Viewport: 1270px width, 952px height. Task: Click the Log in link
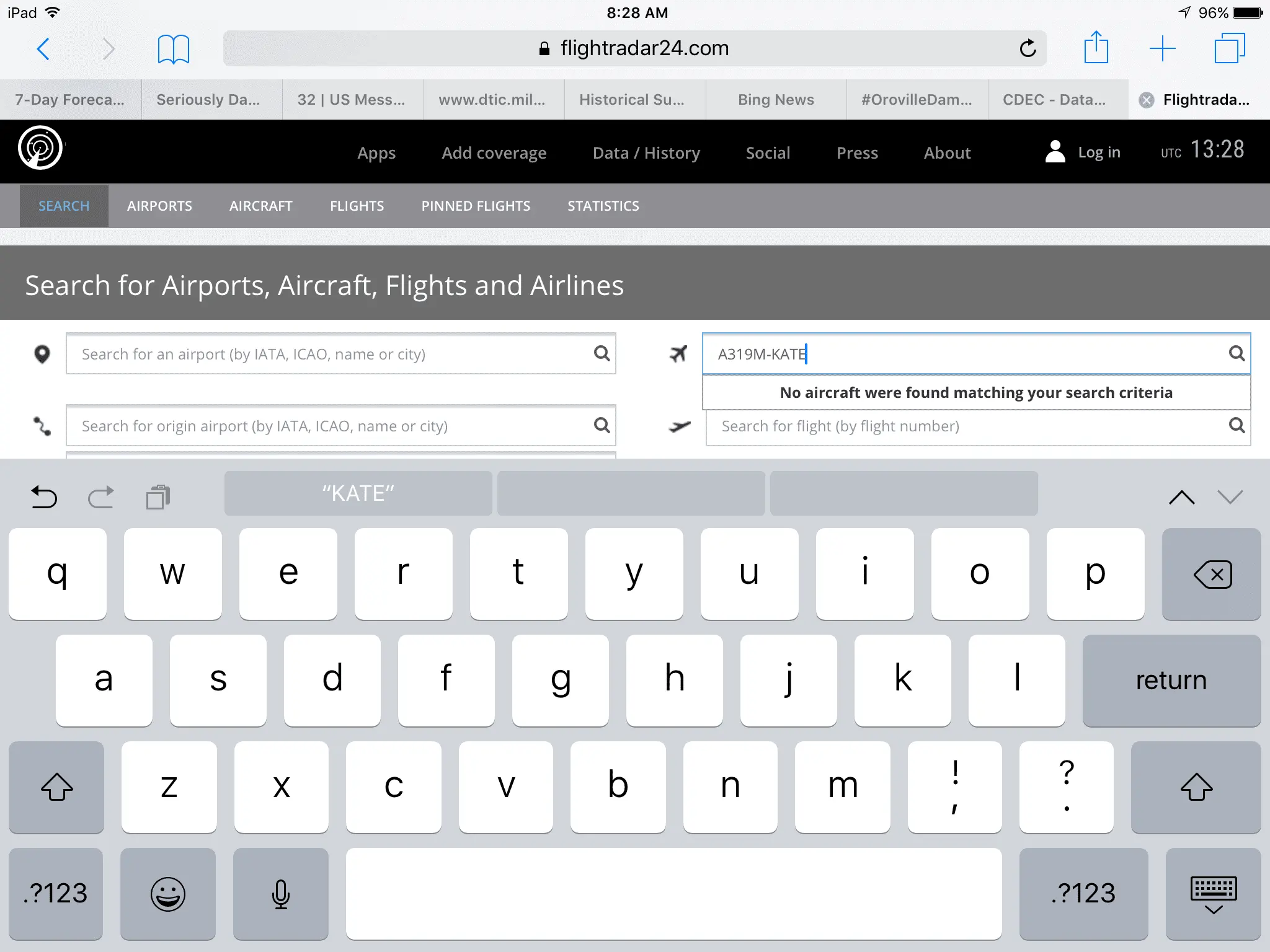click(1098, 152)
